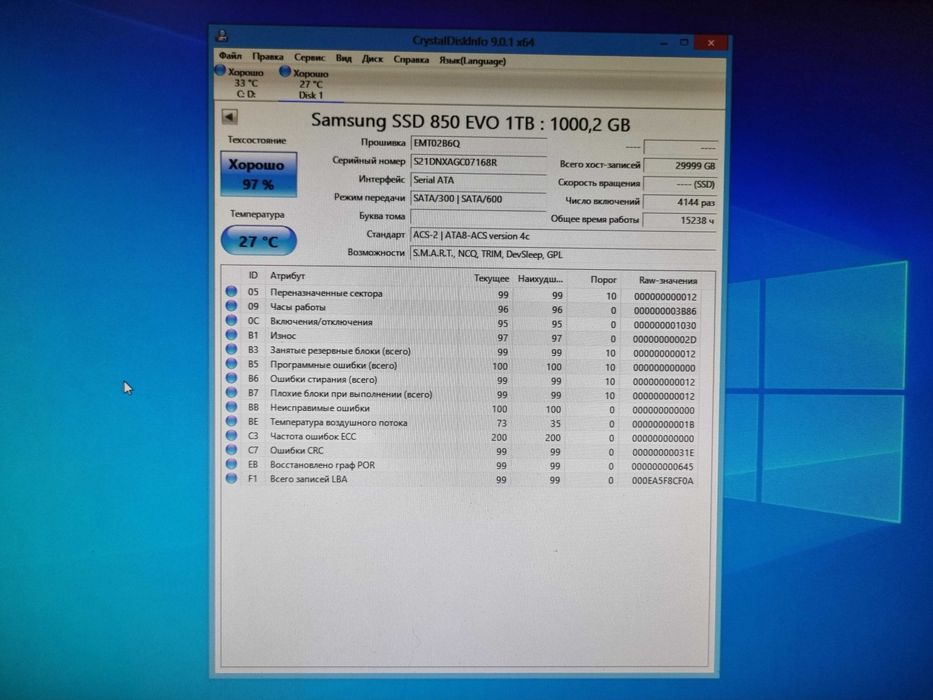The height and width of the screenshot is (700, 933).
Task: Click the status icon for attribute F1
Action: [x=231, y=478]
